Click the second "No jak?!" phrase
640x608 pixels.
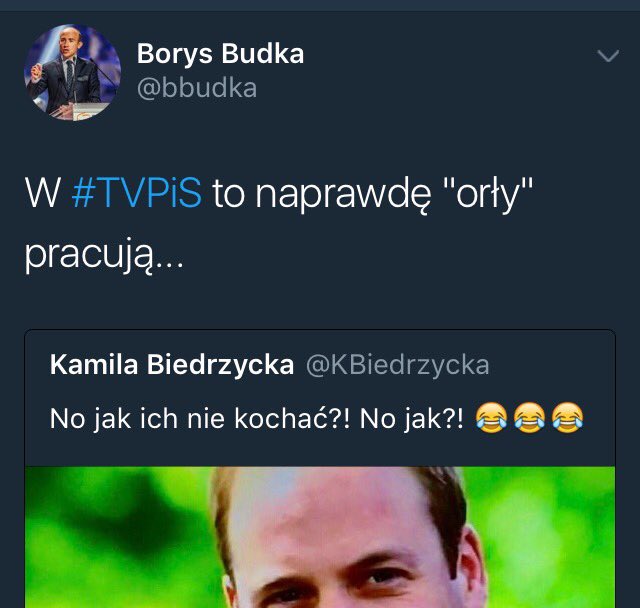pos(412,419)
